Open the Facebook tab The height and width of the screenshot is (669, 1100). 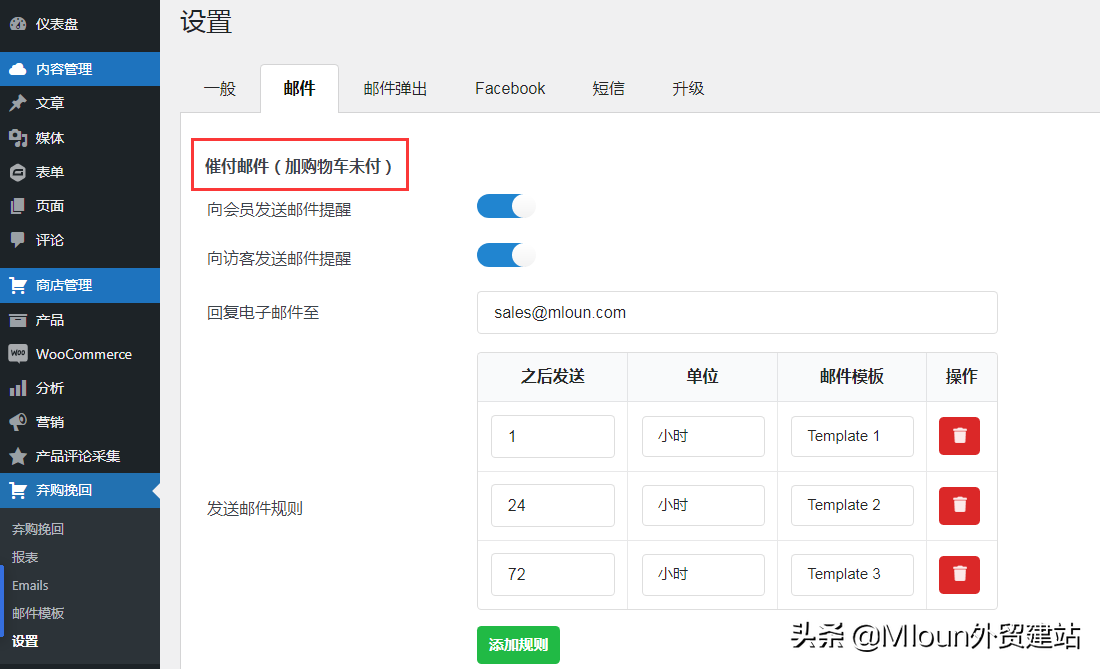(510, 88)
